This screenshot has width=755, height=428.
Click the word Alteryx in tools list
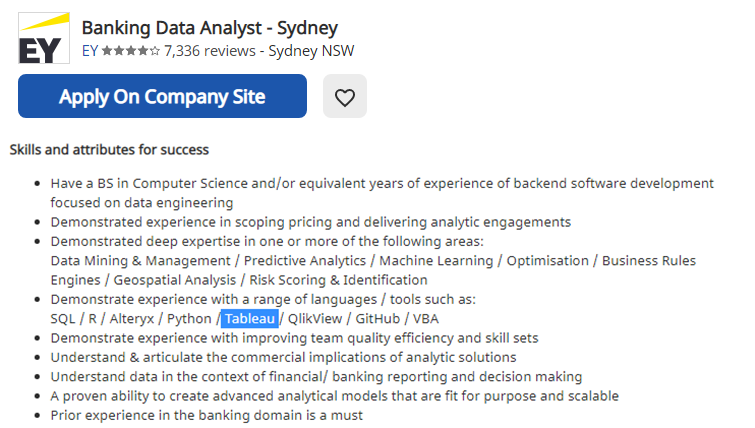coord(132,319)
